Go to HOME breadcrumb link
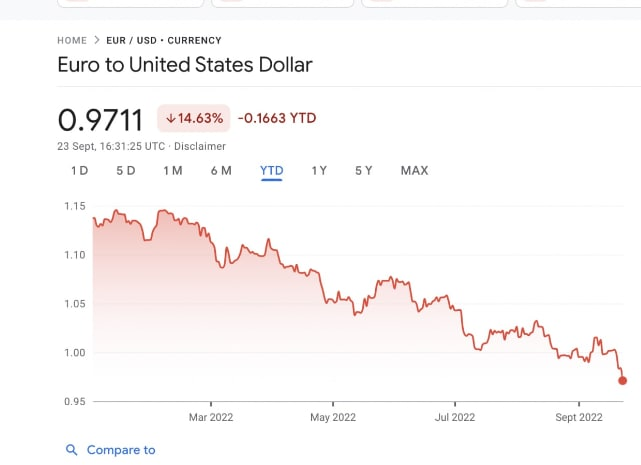The image size is (641, 465). [72, 41]
